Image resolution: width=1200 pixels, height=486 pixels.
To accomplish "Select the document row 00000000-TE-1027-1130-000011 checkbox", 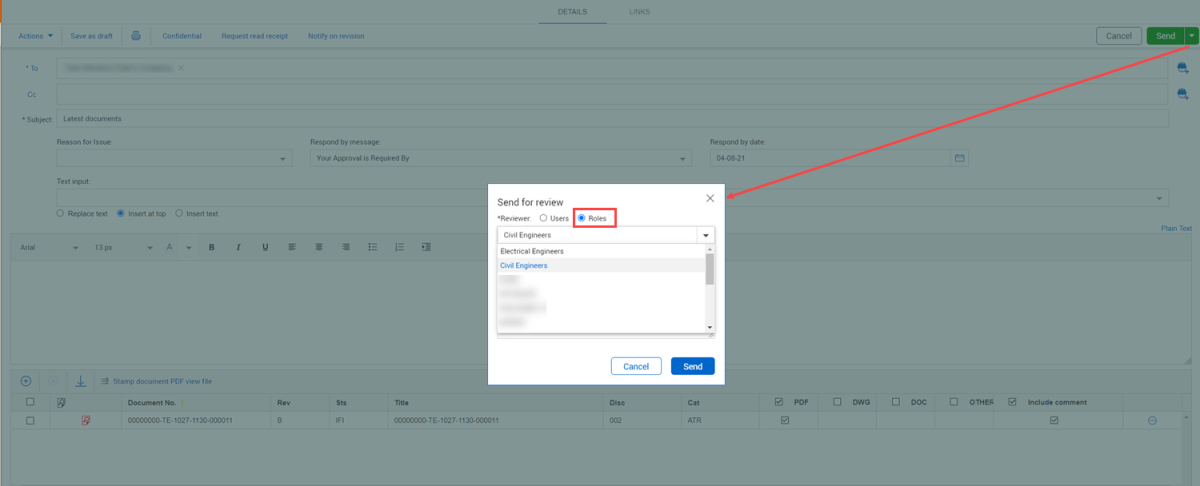I will point(30,421).
